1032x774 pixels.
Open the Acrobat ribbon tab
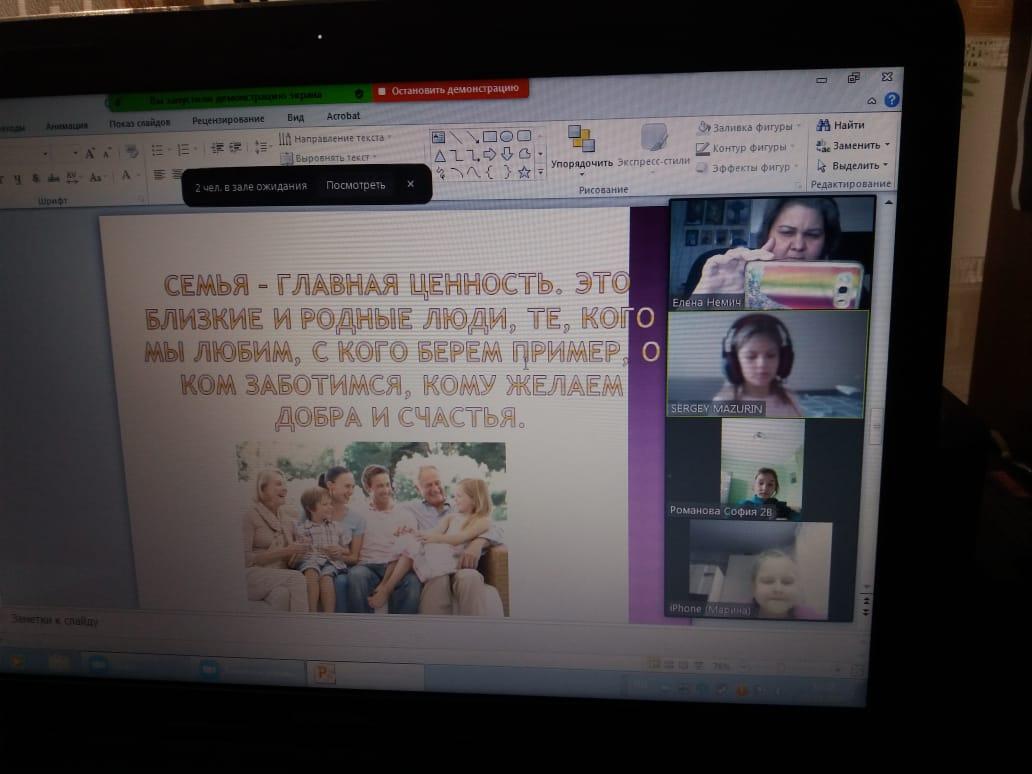(343, 117)
